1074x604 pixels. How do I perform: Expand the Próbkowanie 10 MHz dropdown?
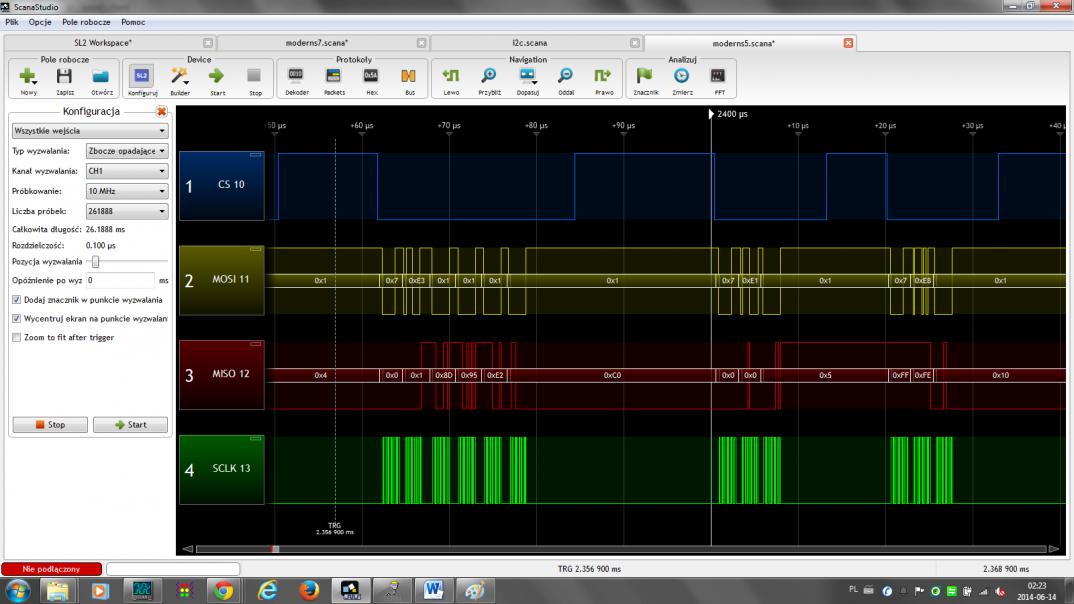click(x=126, y=191)
